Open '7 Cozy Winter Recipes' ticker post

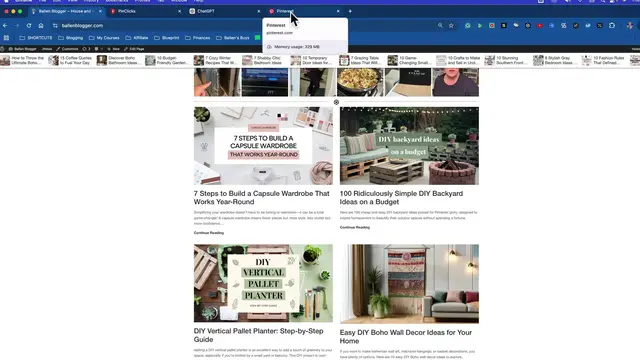(215, 60)
